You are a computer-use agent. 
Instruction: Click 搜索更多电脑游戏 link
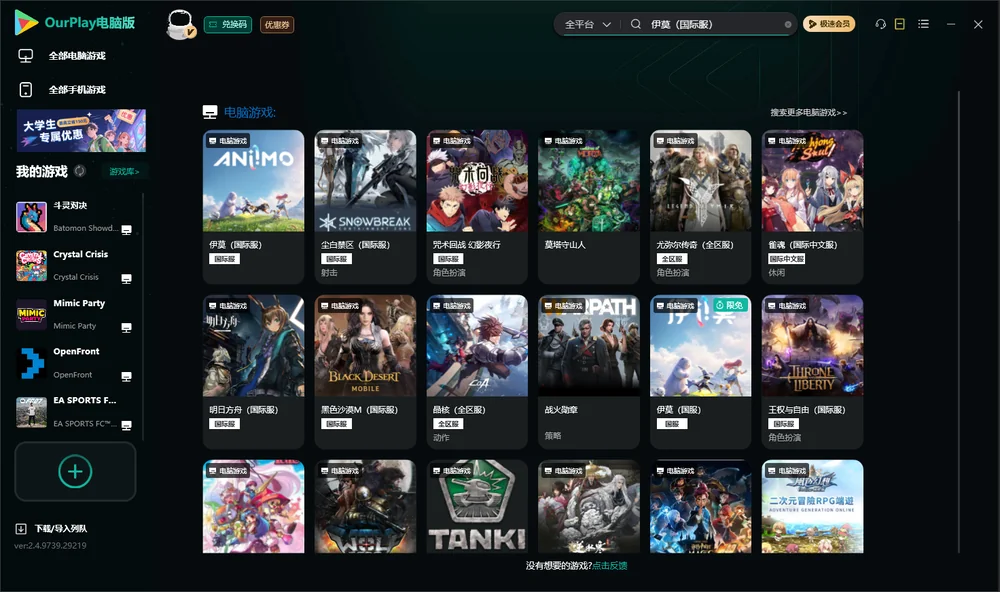[x=809, y=113]
